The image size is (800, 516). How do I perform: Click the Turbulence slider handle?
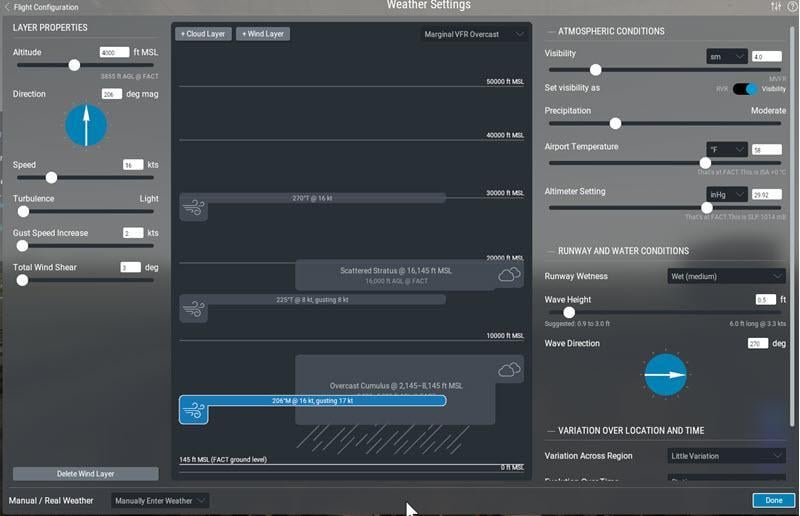pyautogui.click(x=23, y=211)
